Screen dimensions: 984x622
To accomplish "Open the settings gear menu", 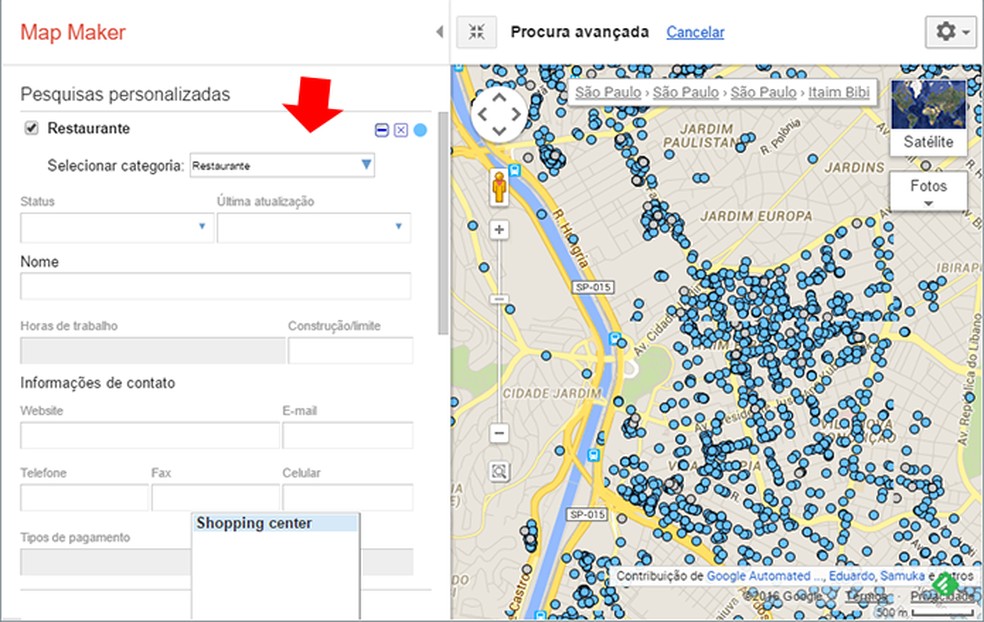I will [x=952, y=32].
